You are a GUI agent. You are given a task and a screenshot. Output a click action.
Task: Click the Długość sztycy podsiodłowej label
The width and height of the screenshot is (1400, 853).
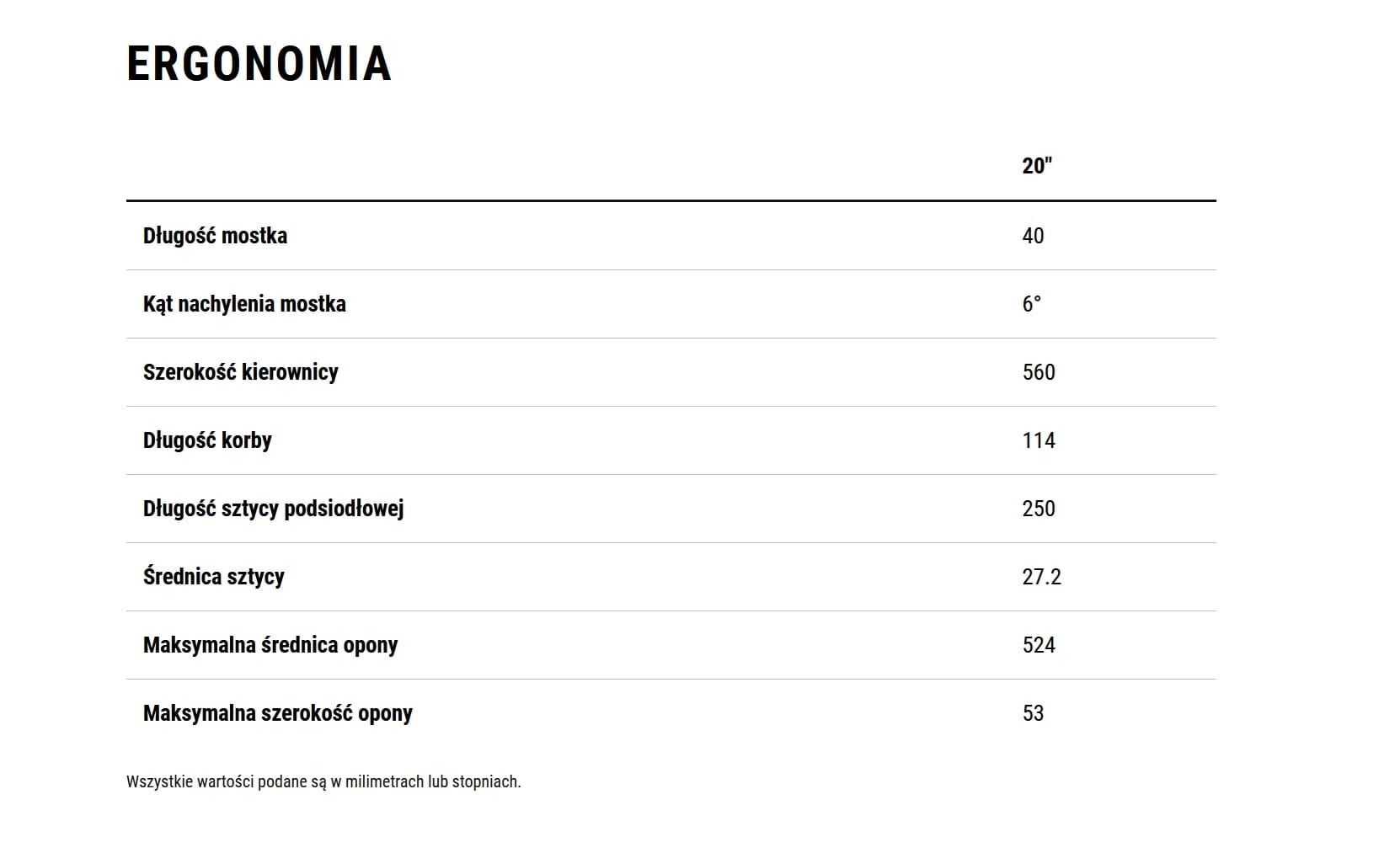tap(273, 509)
